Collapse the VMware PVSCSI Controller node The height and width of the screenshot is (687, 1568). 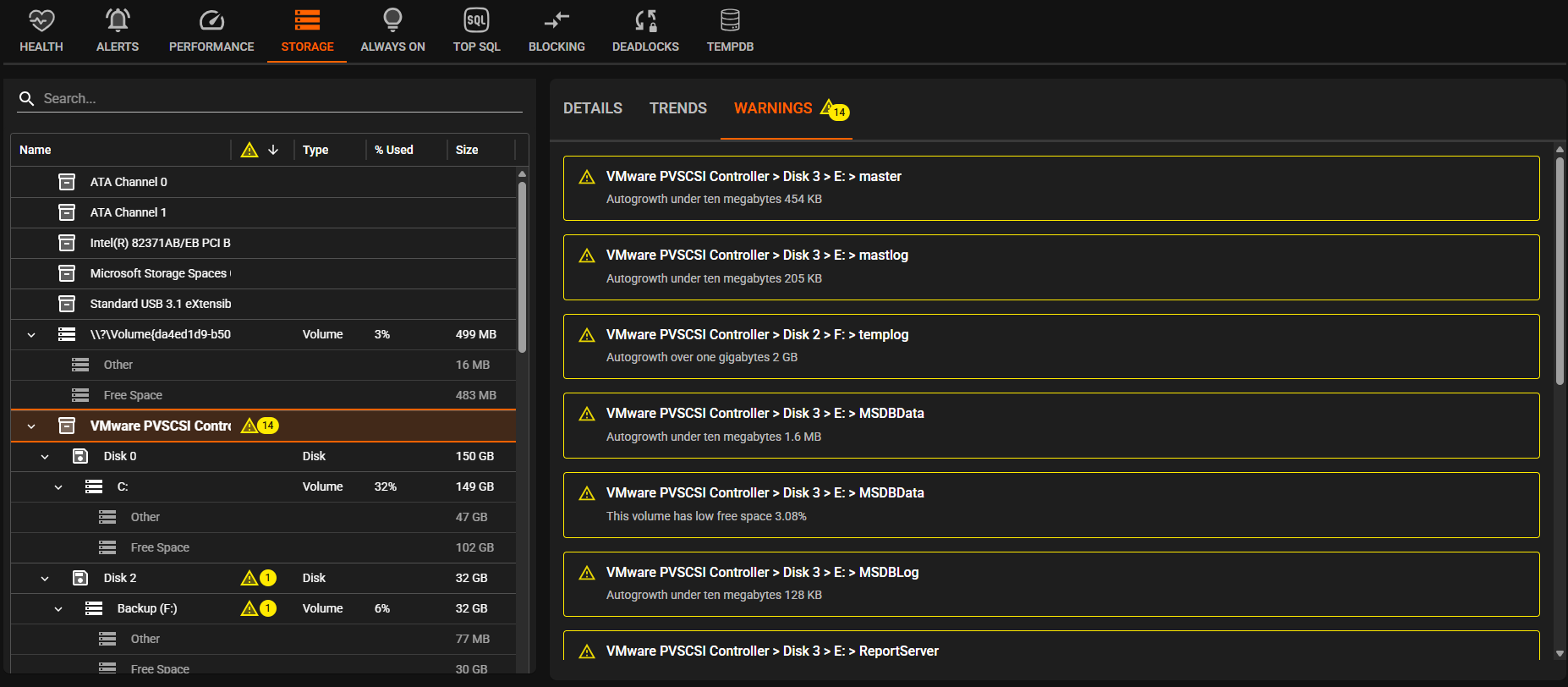[x=31, y=426]
